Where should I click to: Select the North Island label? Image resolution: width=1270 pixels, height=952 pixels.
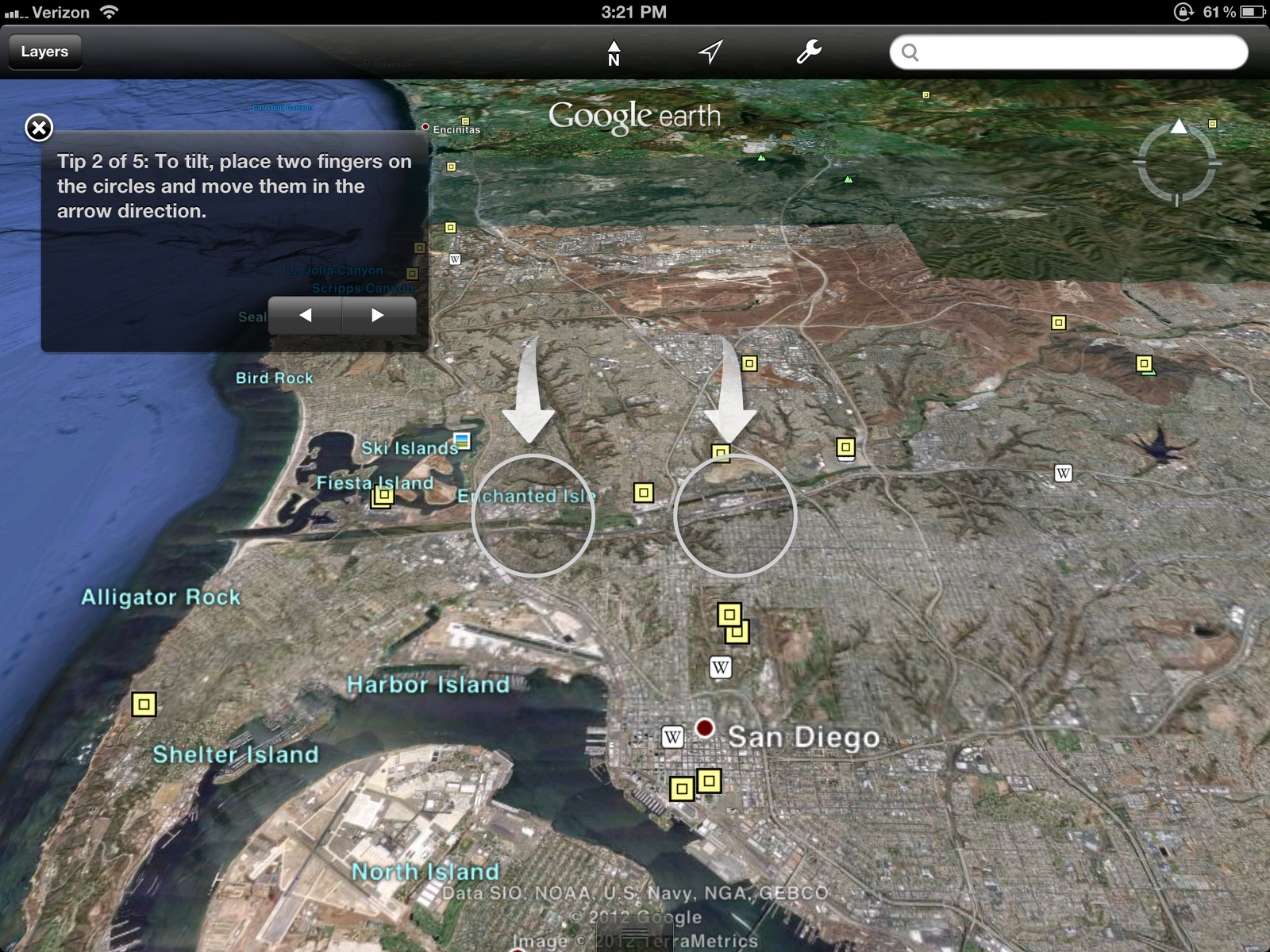(x=425, y=872)
